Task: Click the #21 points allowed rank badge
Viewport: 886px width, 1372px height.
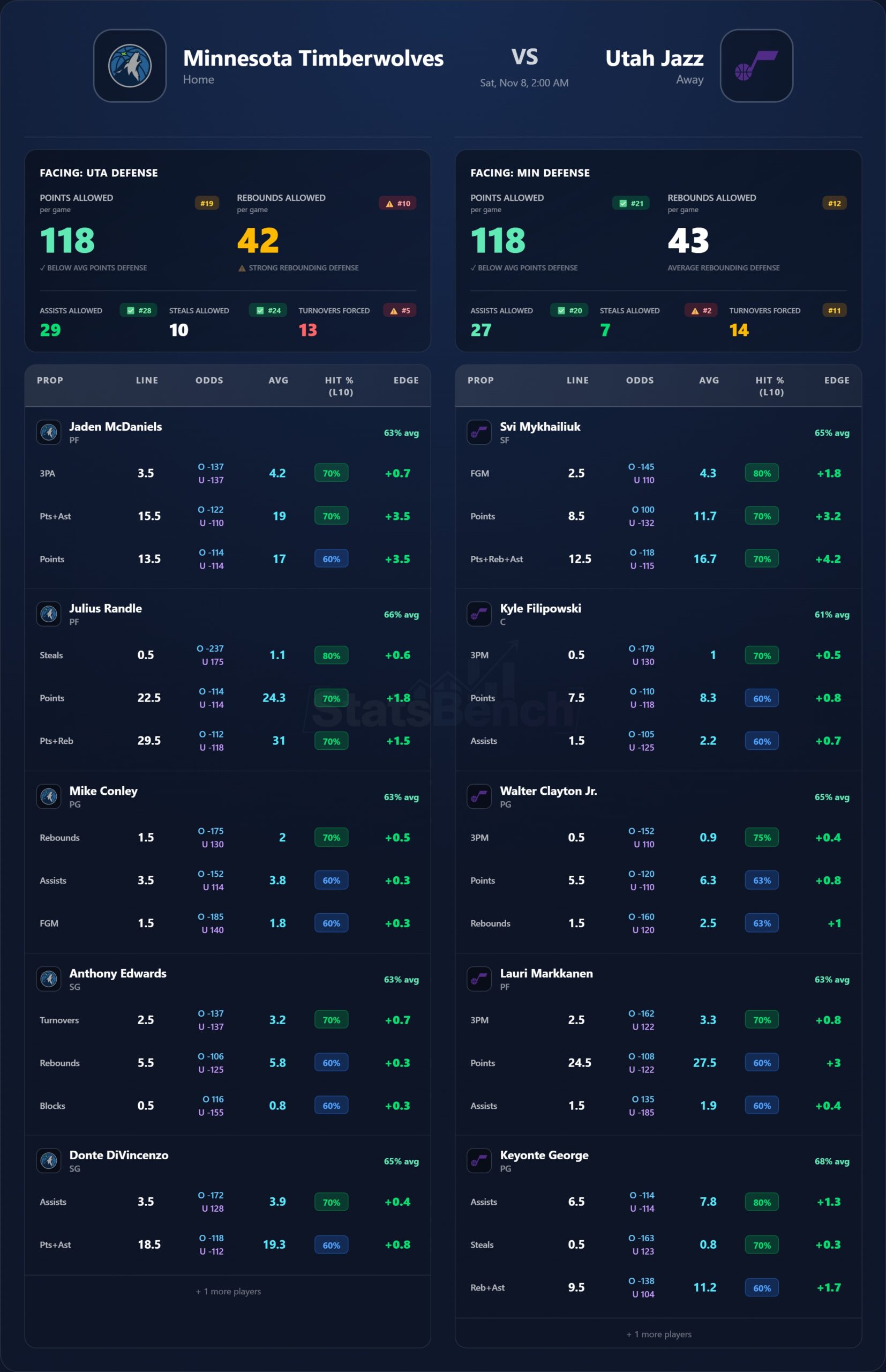Action: [630, 203]
